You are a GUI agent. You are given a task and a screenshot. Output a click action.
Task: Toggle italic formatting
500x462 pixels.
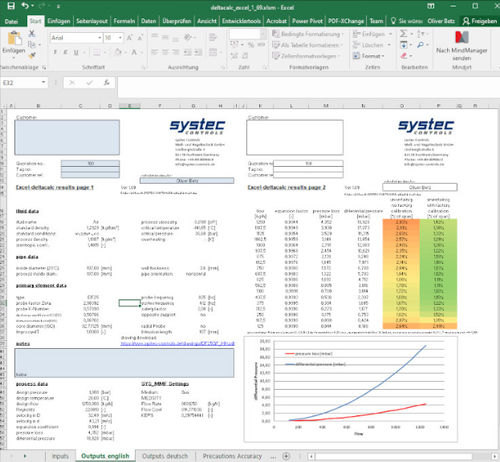[66, 52]
